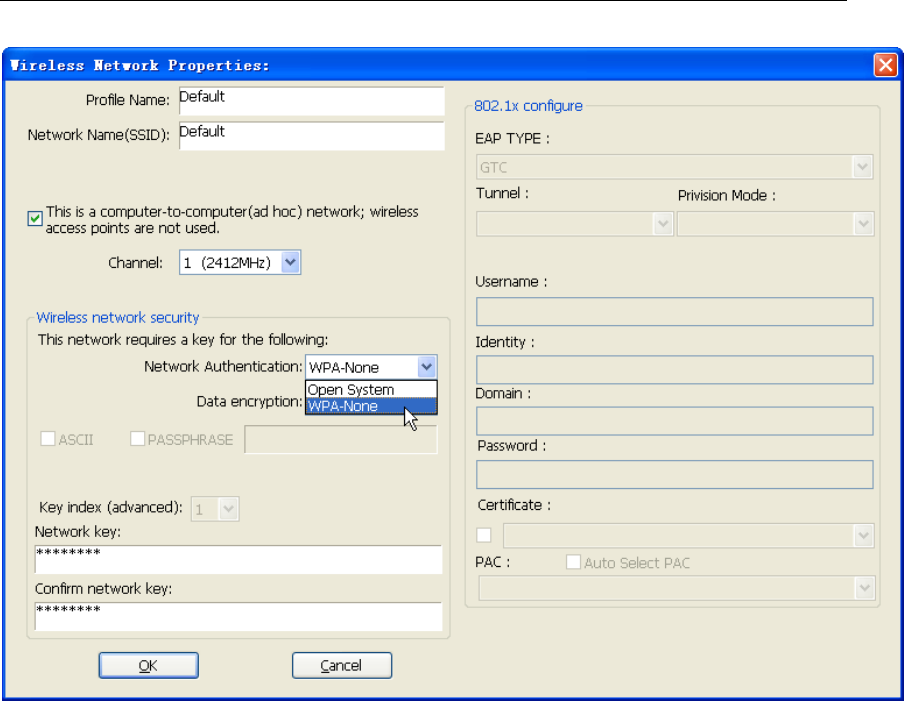Select Open System from the list
The height and width of the screenshot is (701, 904).
[x=371, y=390]
